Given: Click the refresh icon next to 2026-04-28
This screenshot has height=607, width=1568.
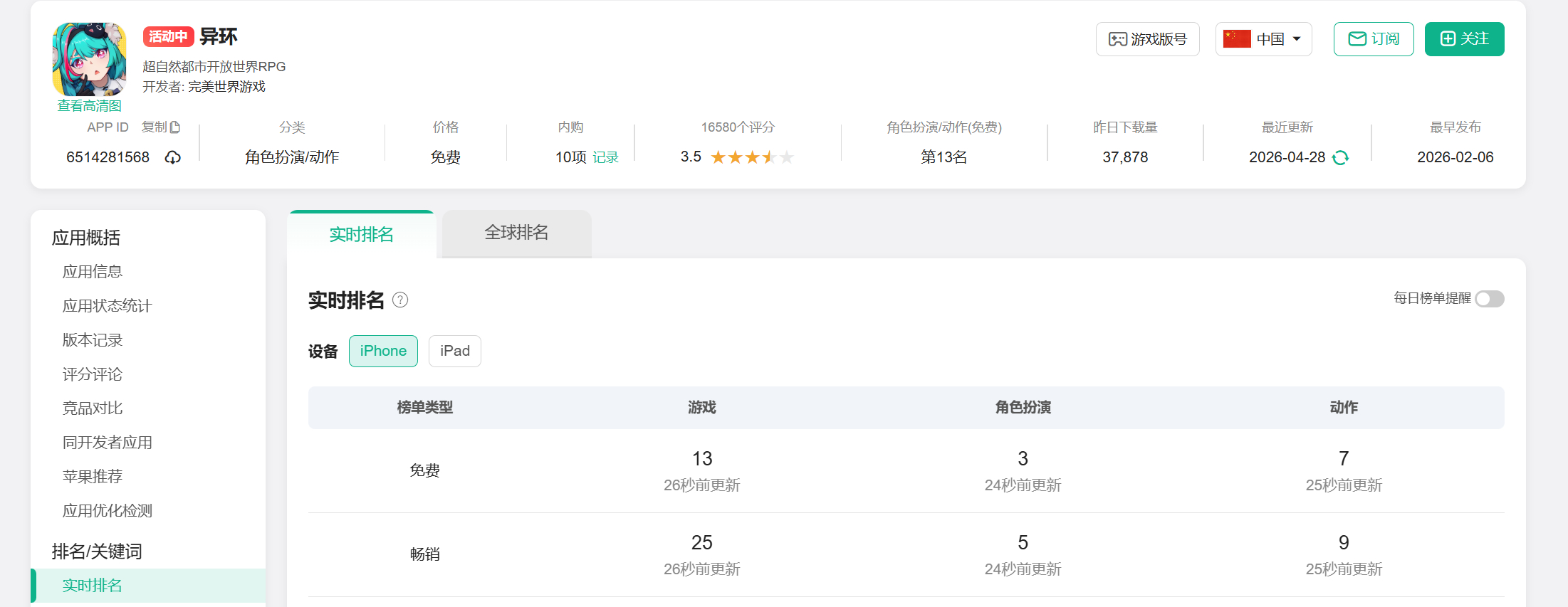Looking at the screenshot, I should click(1340, 157).
